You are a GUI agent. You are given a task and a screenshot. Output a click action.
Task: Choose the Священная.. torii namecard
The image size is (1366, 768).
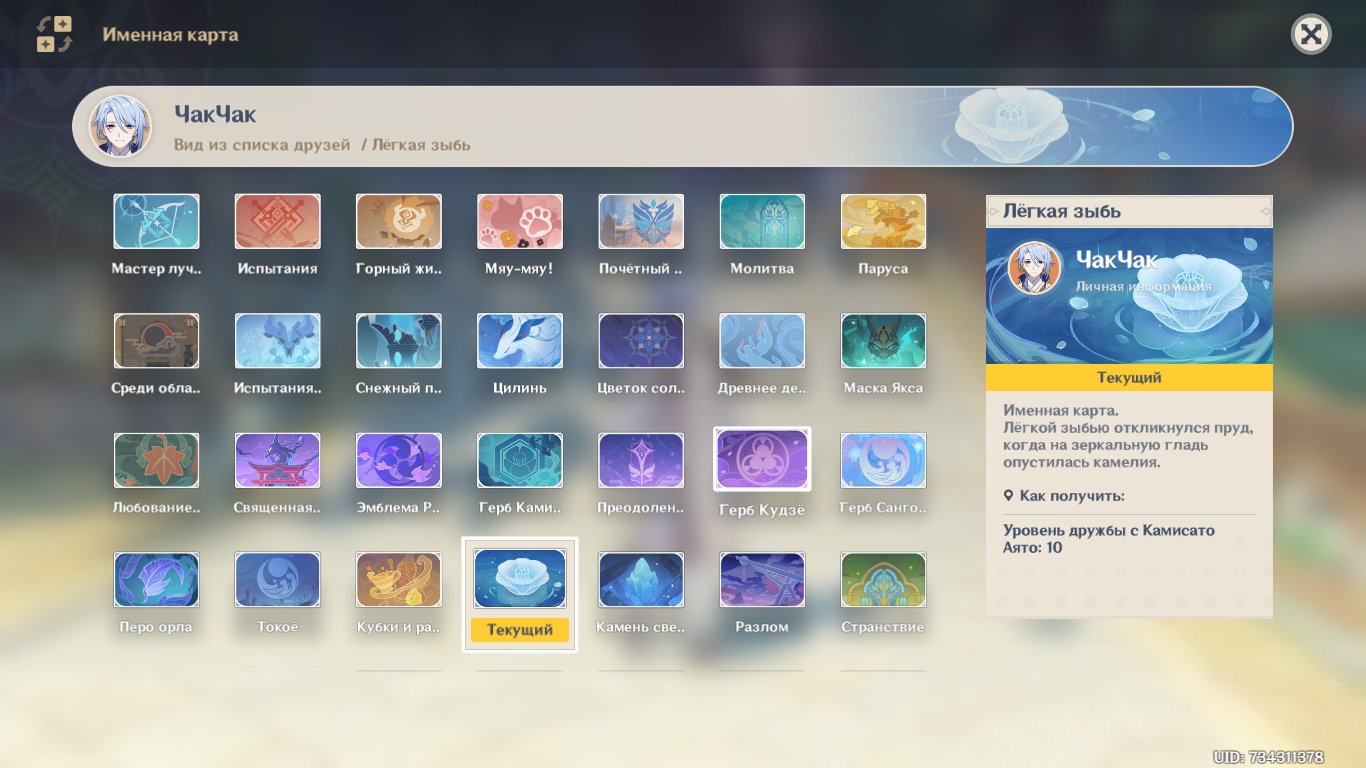pyautogui.click(x=277, y=460)
